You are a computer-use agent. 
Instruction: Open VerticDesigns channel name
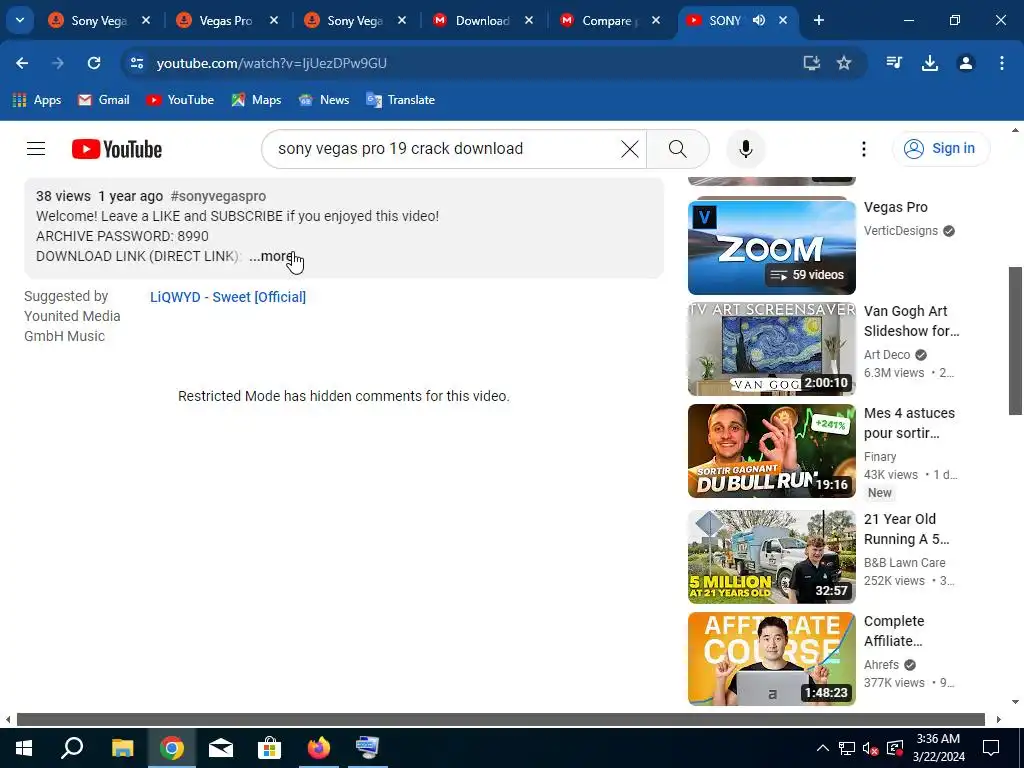(901, 231)
